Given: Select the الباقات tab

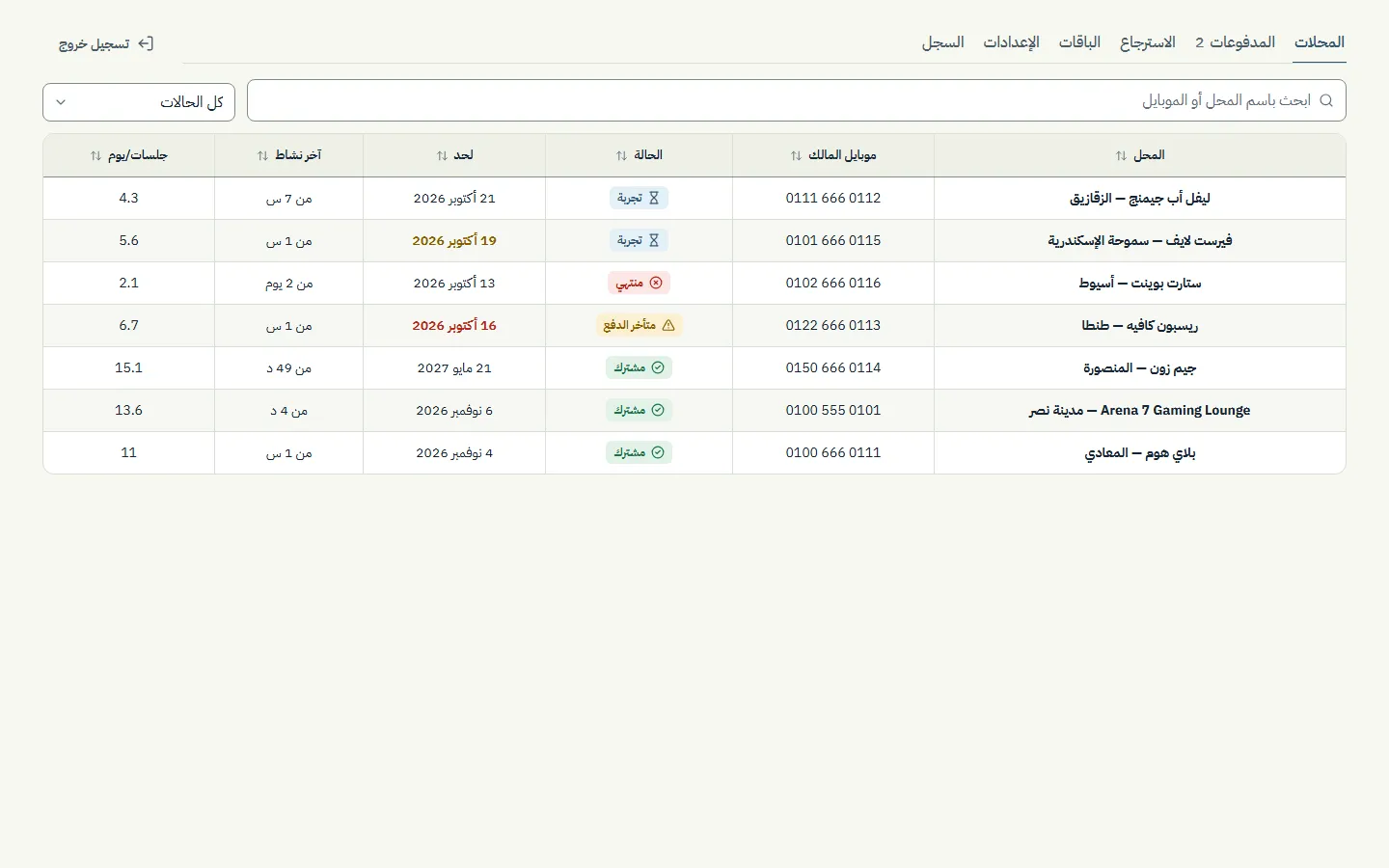Looking at the screenshot, I should click(x=1080, y=42).
